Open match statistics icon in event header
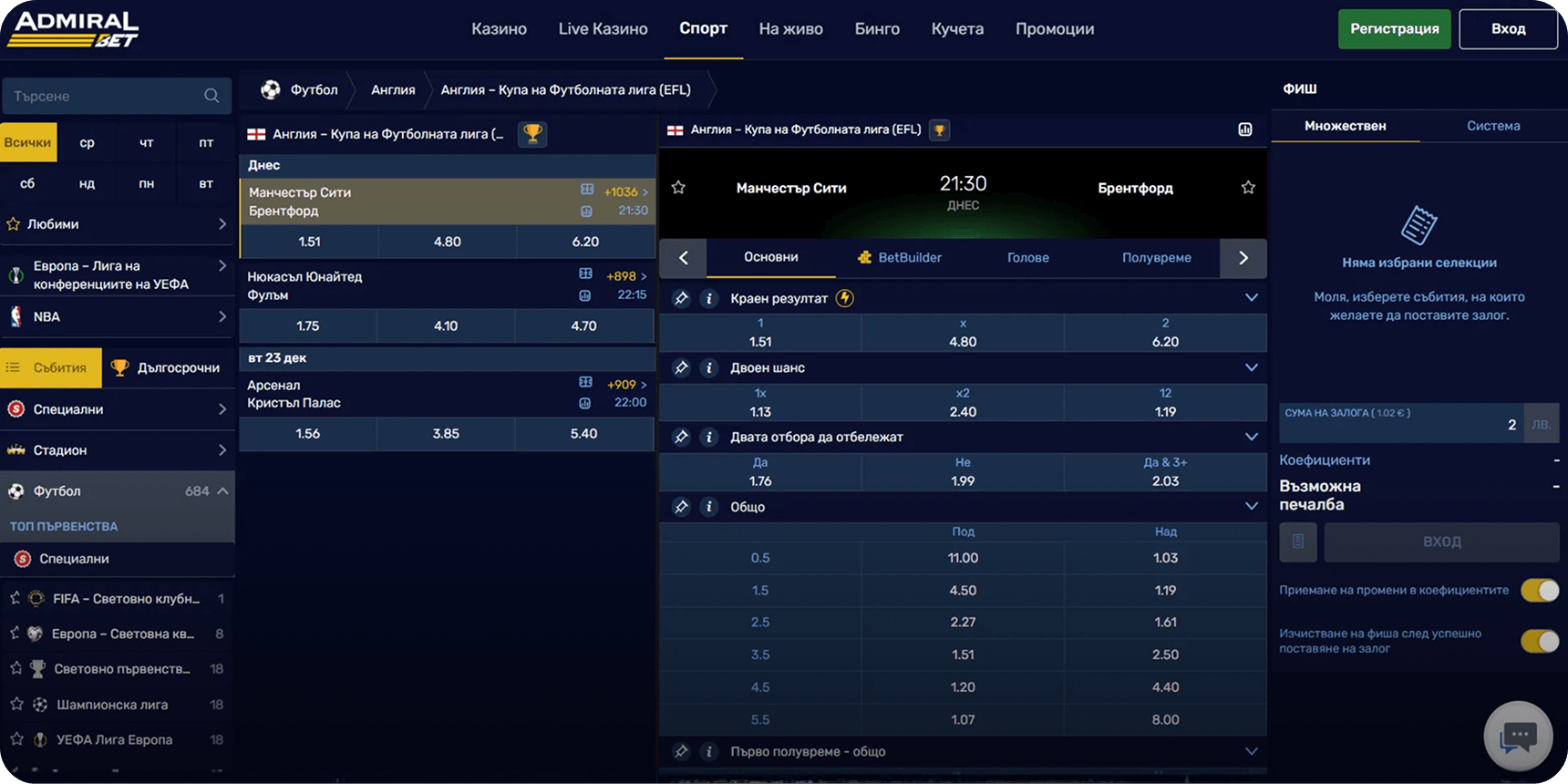1568x784 pixels. tap(1245, 129)
